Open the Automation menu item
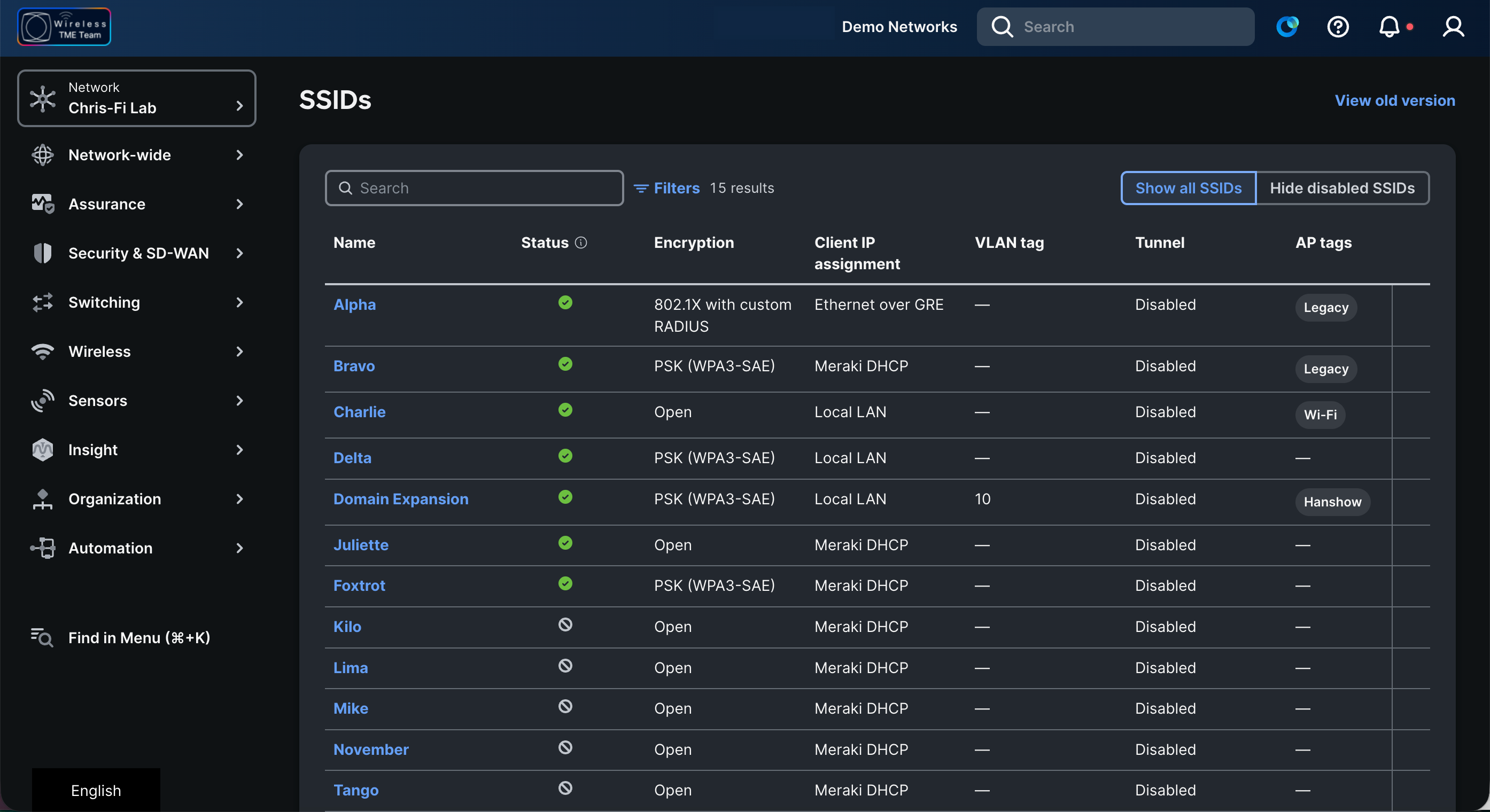Screen dimensions: 1490x812 click(x=111, y=548)
